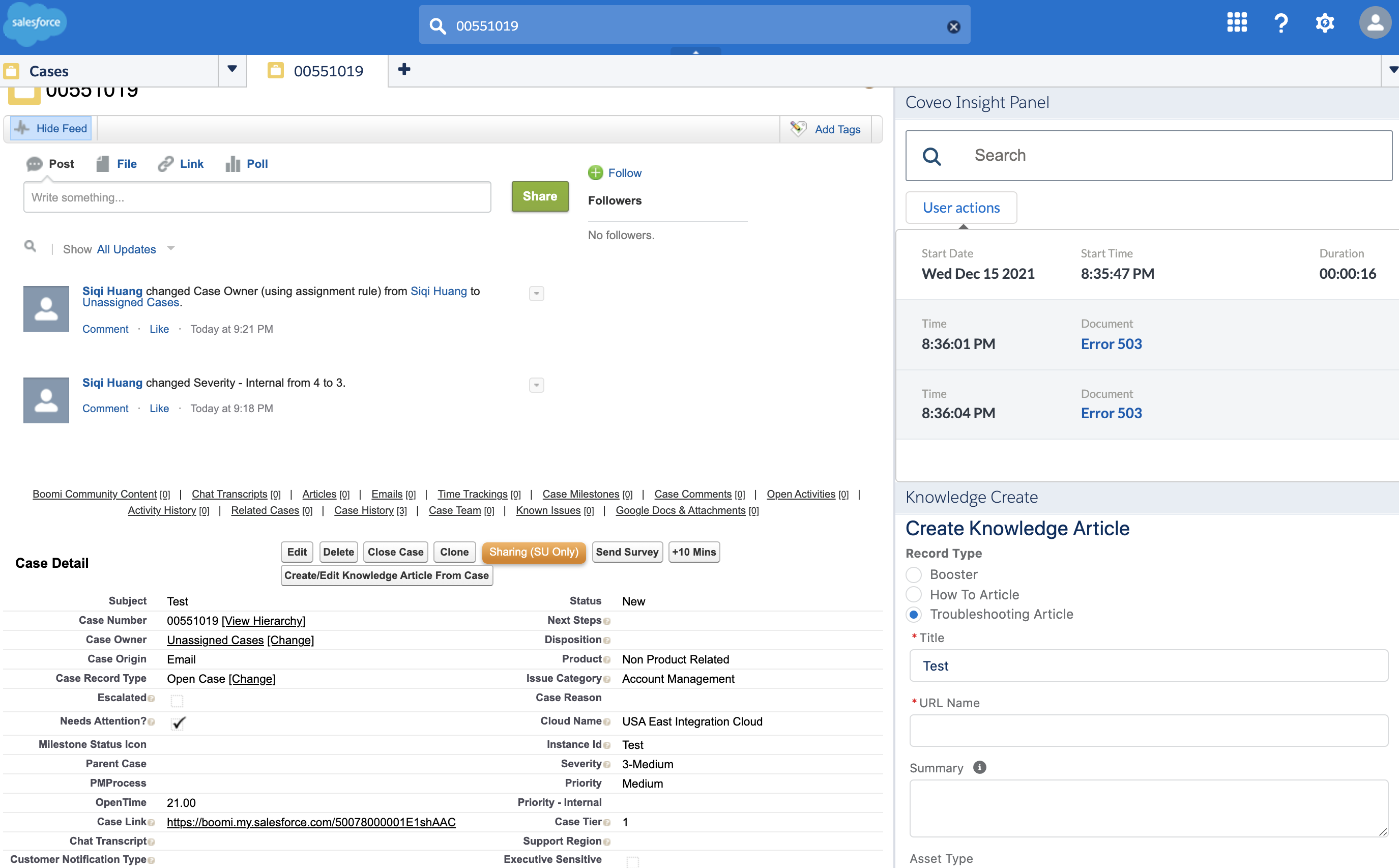Select the Link feed icon
Image resolution: width=1399 pixels, height=868 pixels.
165,164
